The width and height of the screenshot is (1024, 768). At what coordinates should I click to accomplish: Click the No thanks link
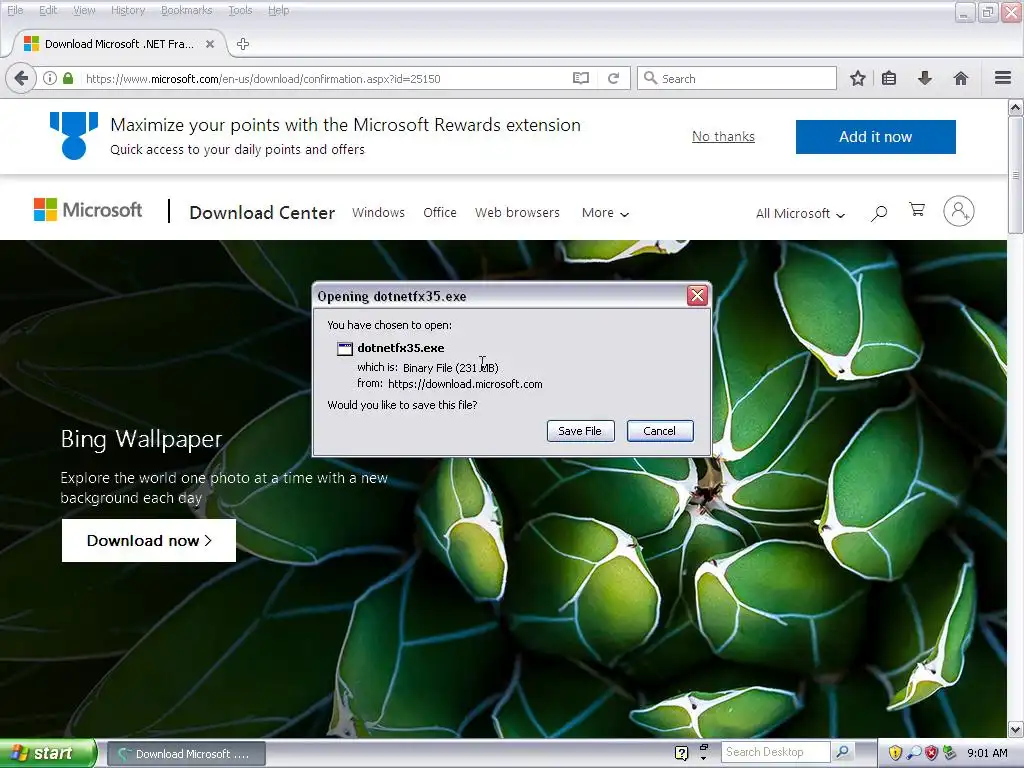(723, 136)
